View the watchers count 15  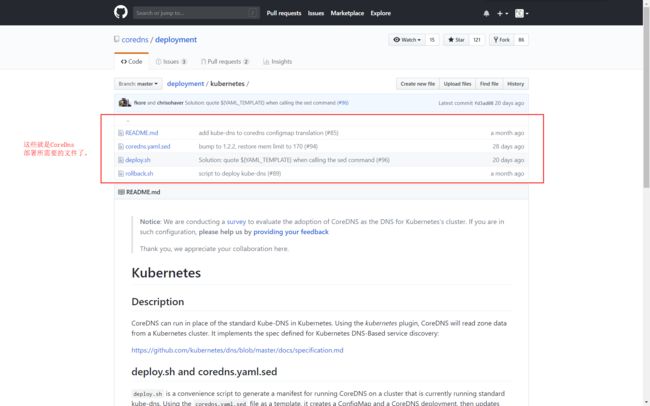pos(432,40)
